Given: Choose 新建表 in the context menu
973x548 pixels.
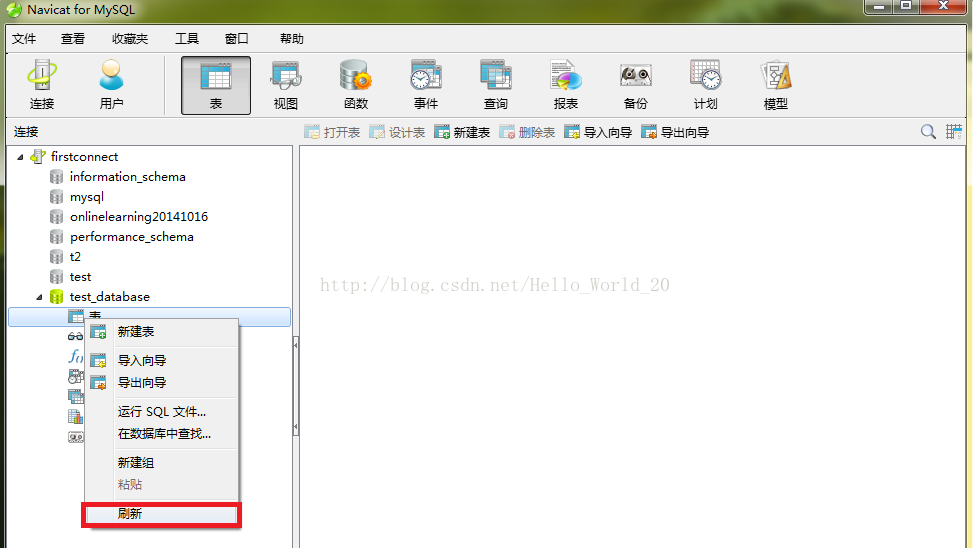Looking at the screenshot, I should (161, 332).
